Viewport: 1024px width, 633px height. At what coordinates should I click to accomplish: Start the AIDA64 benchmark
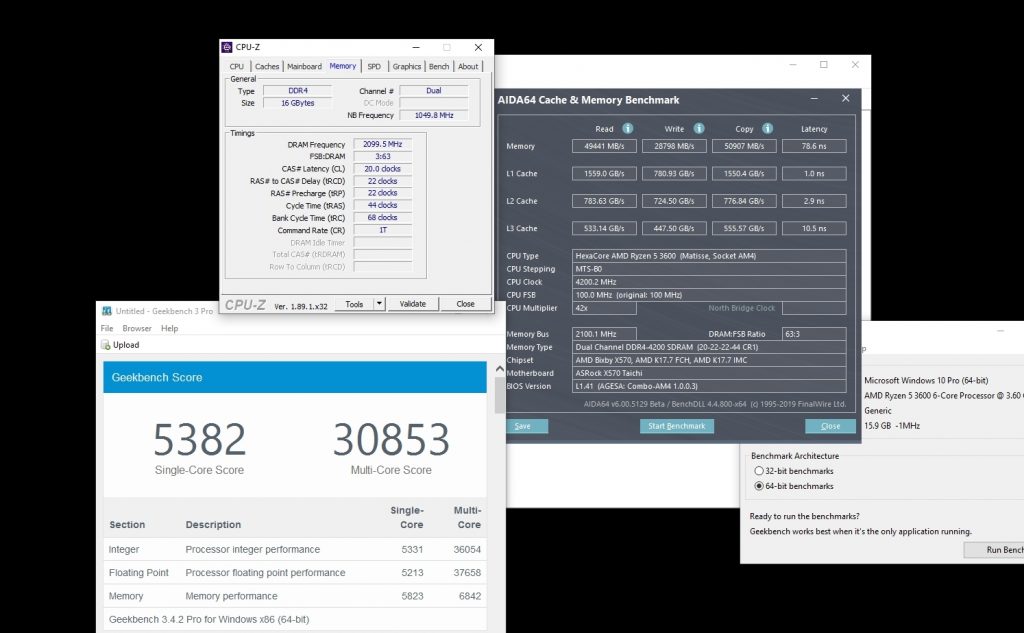(677, 426)
